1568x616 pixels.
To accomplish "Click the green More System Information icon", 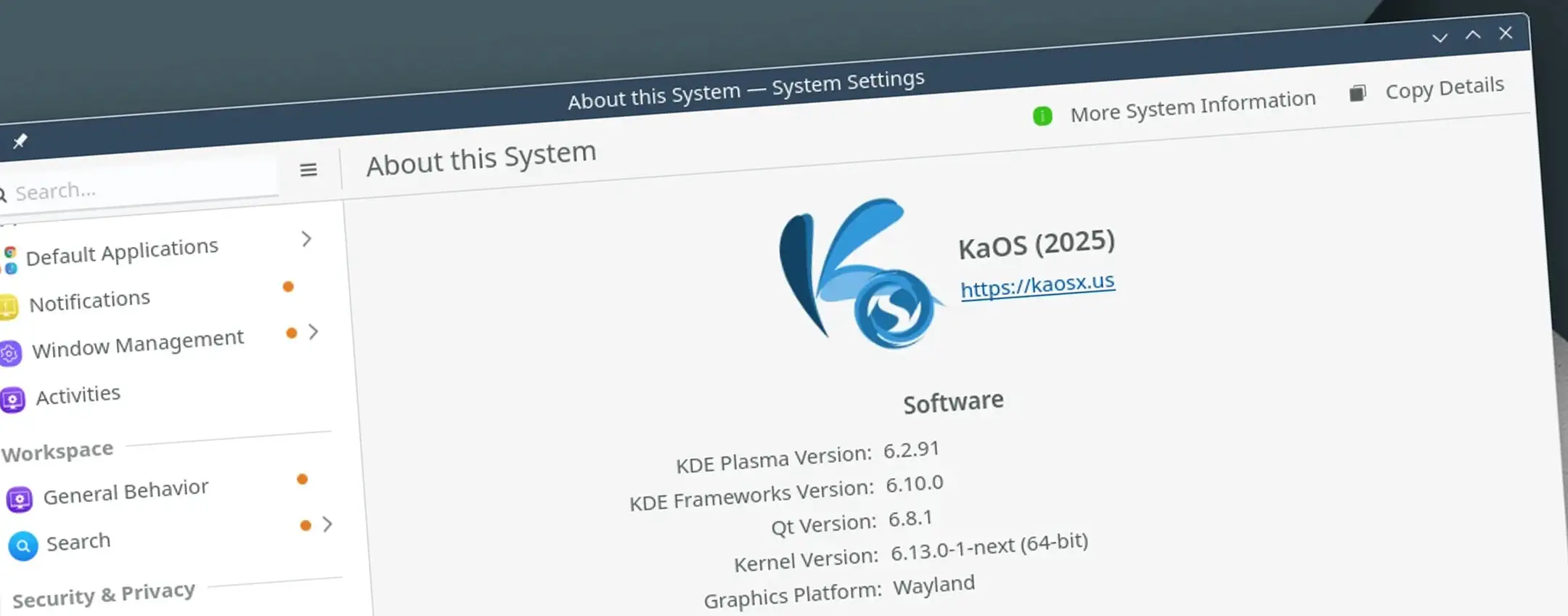I will click(x=1042, y=115).
